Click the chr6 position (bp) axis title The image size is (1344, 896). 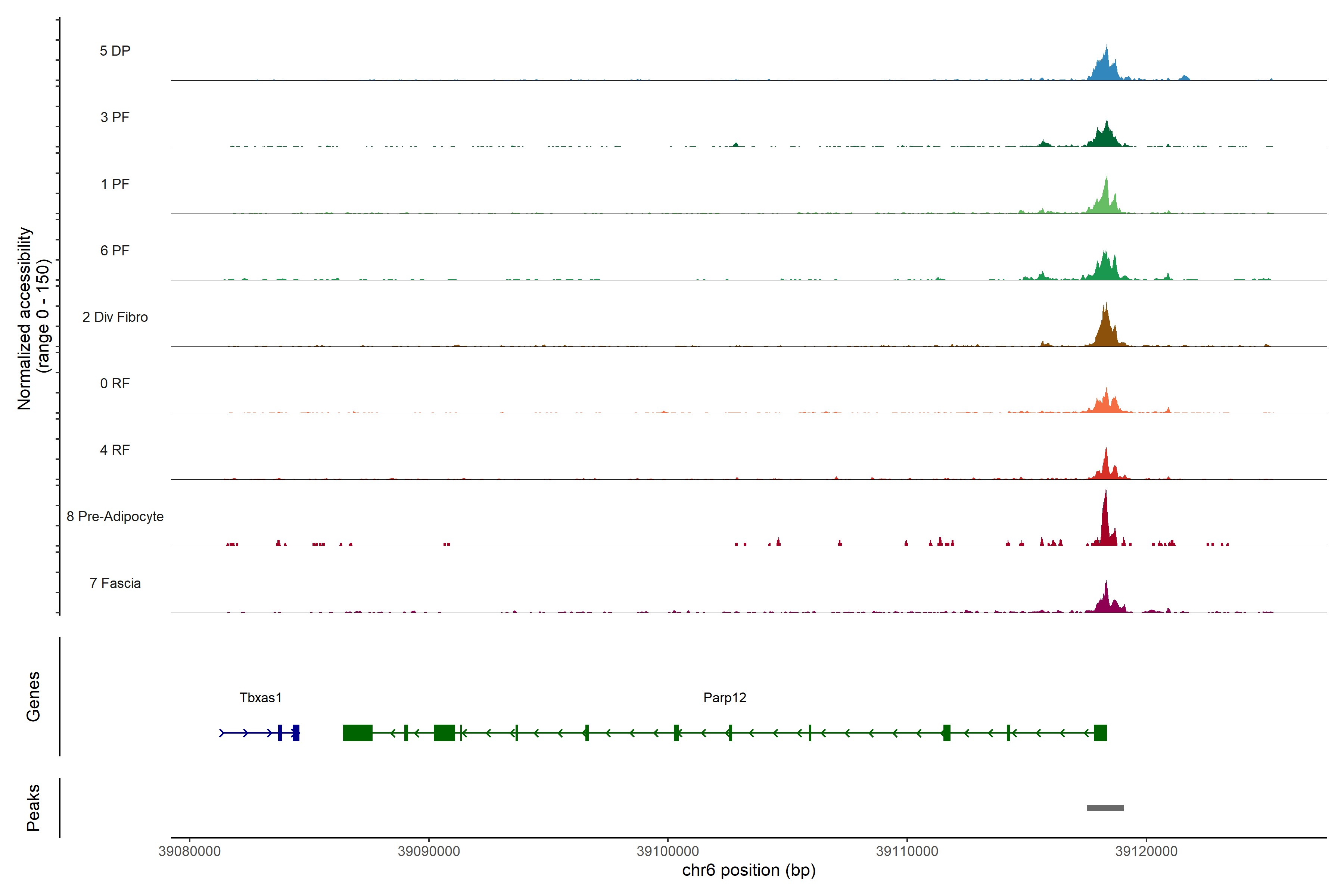tap(749, 870)
